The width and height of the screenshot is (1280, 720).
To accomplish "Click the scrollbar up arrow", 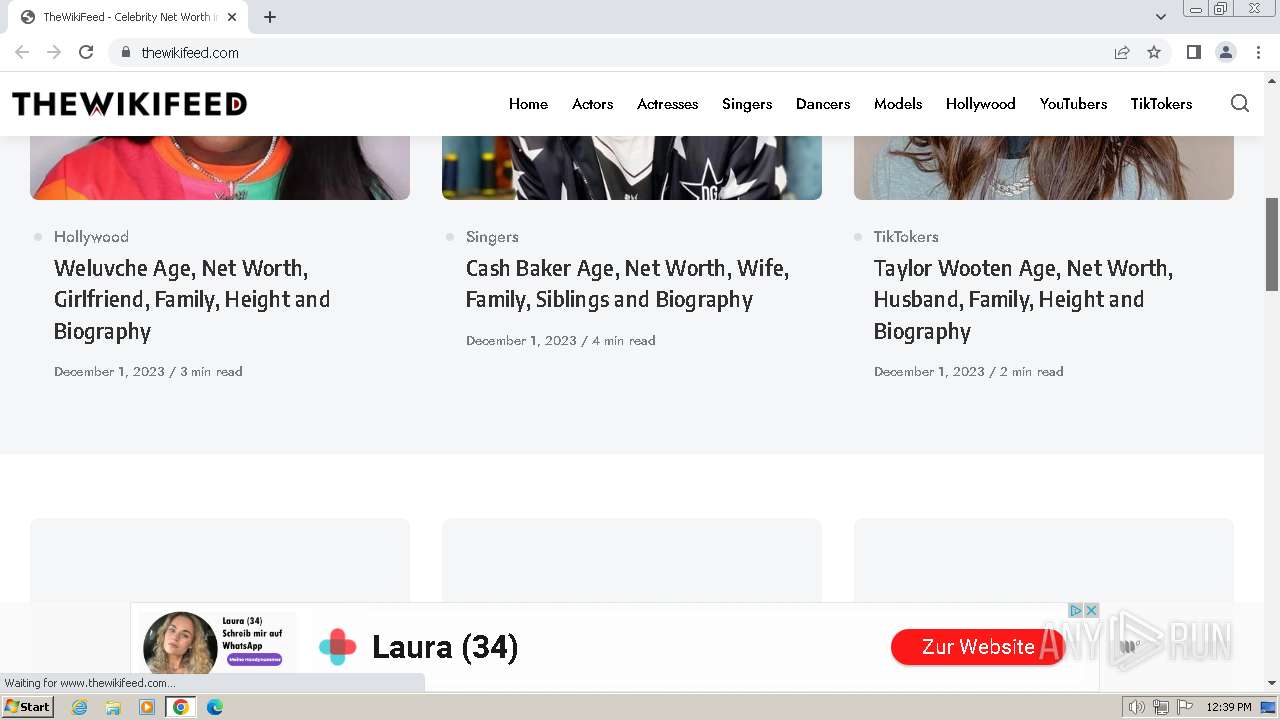I will (x=1272, y=80).
